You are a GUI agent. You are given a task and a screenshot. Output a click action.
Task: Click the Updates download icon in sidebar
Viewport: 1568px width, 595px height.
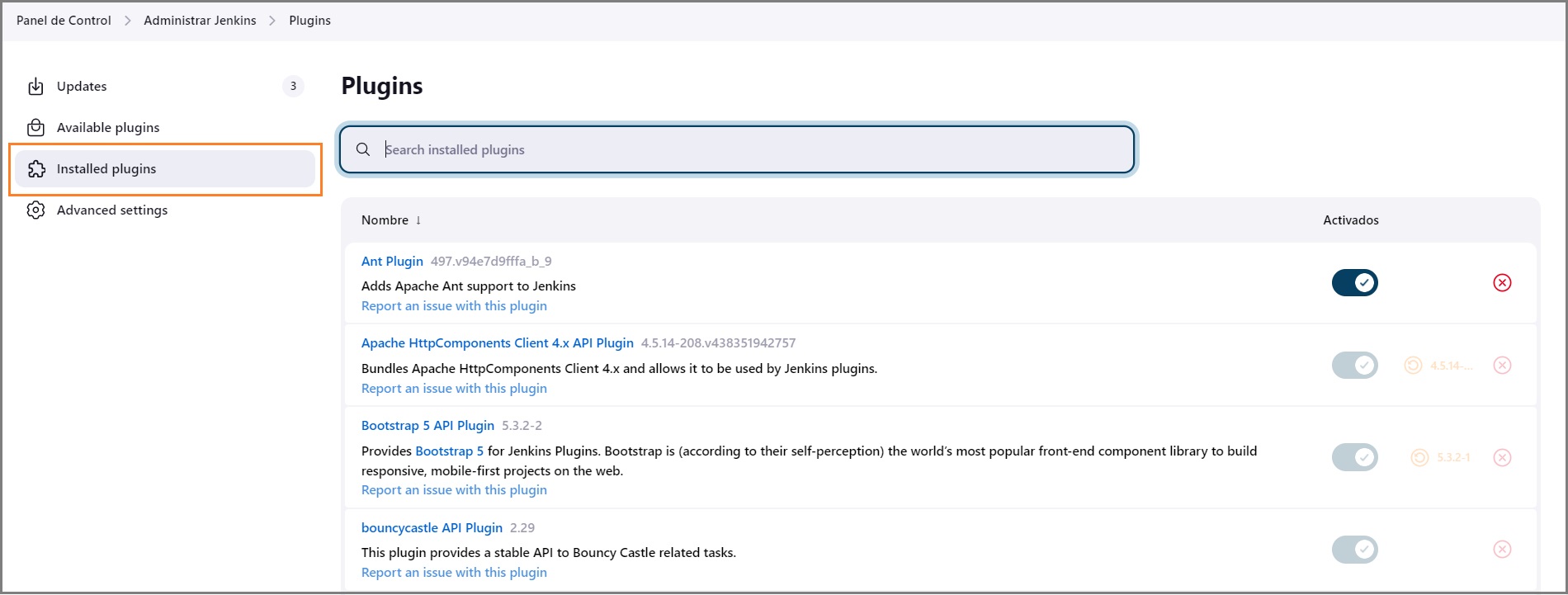click(35, 87)
